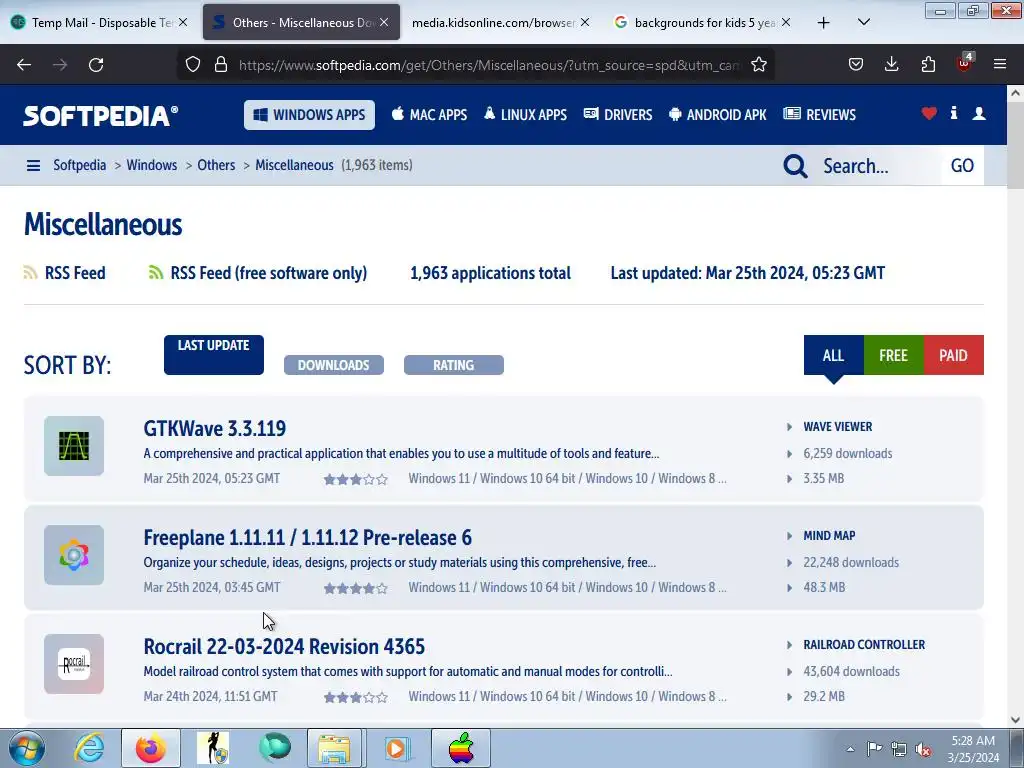
Task: Click the search magnifier icon
Action: 795,166
